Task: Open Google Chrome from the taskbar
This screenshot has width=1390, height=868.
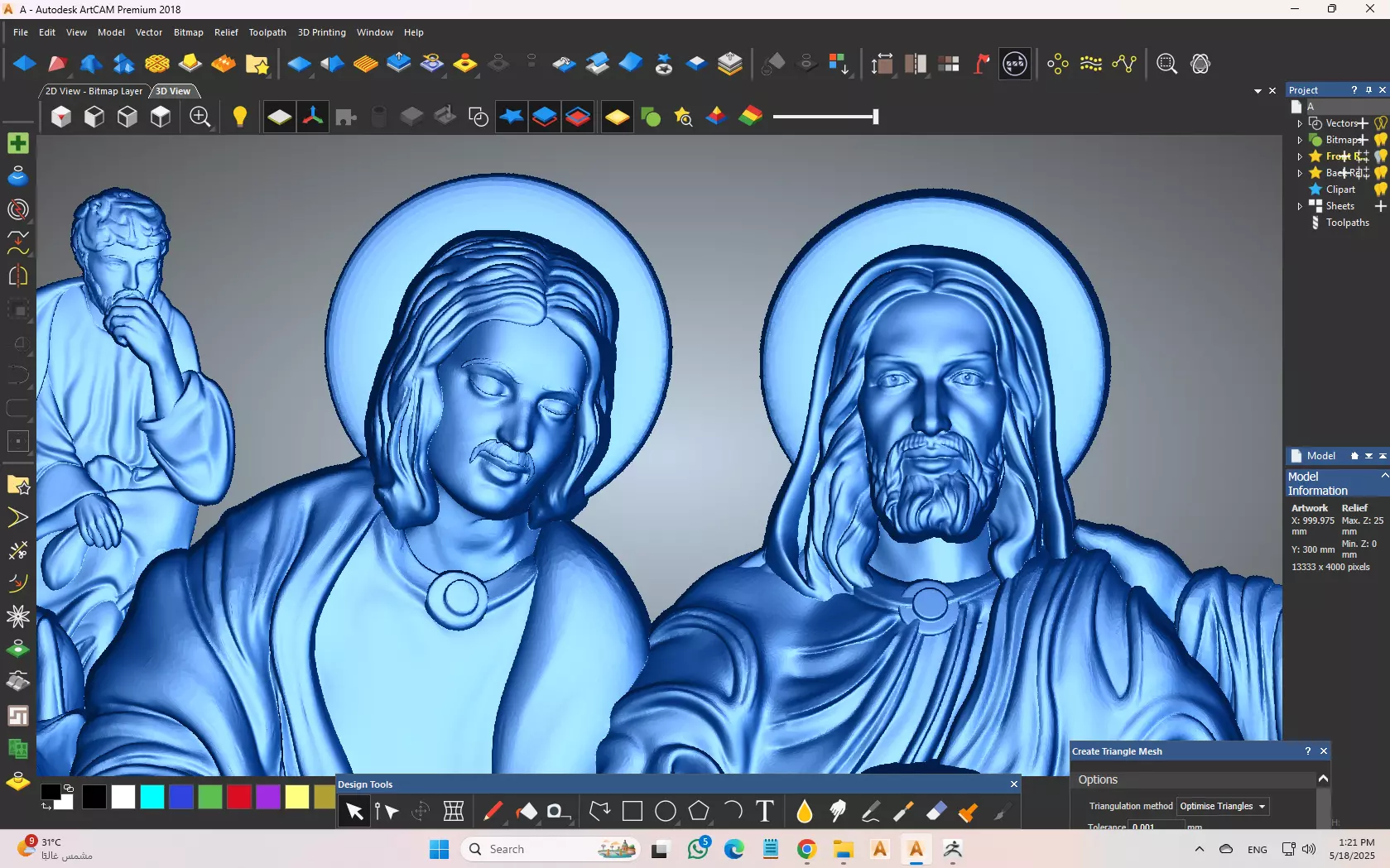Action: click(x=807, y=849)
